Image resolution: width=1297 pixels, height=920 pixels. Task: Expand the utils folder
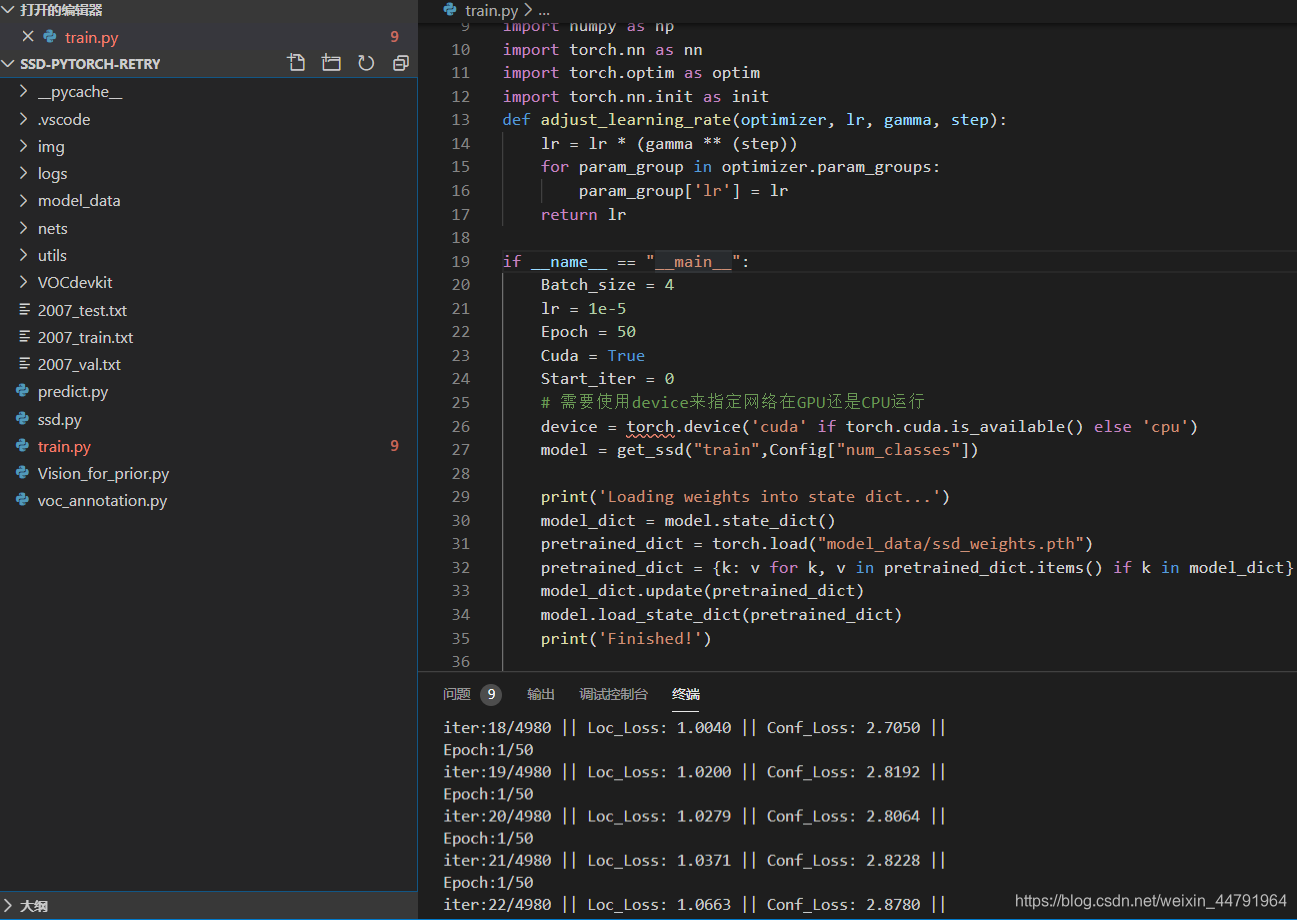pos(24,255)
